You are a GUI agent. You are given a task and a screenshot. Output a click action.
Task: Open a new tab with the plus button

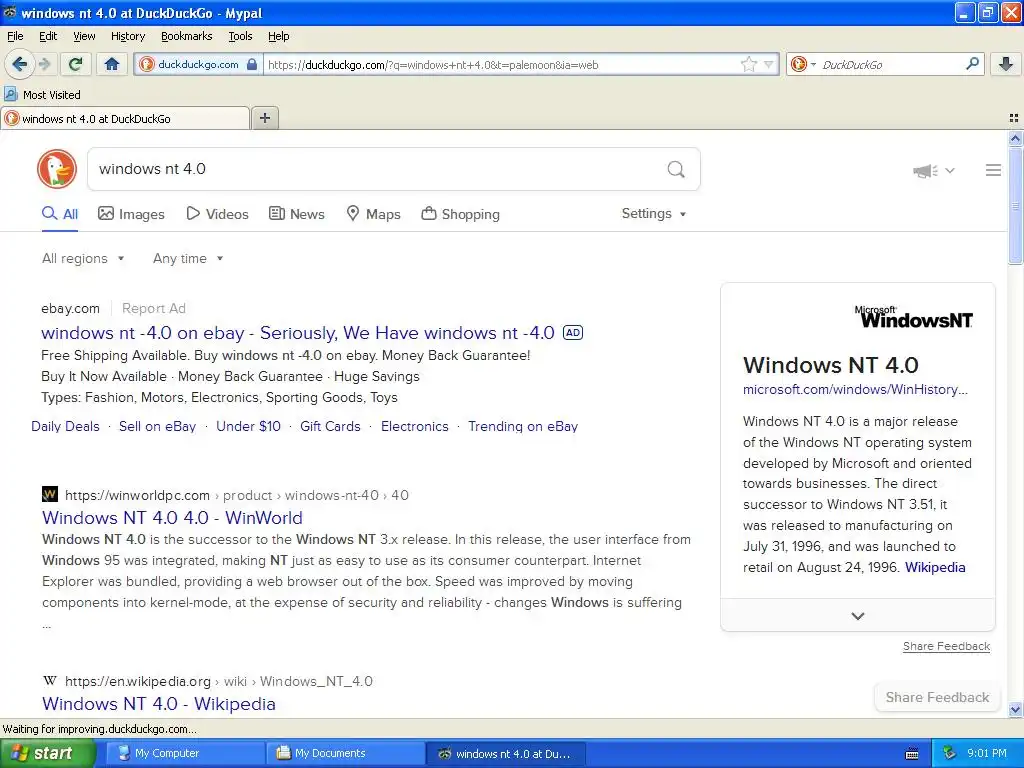coord(265,118)
